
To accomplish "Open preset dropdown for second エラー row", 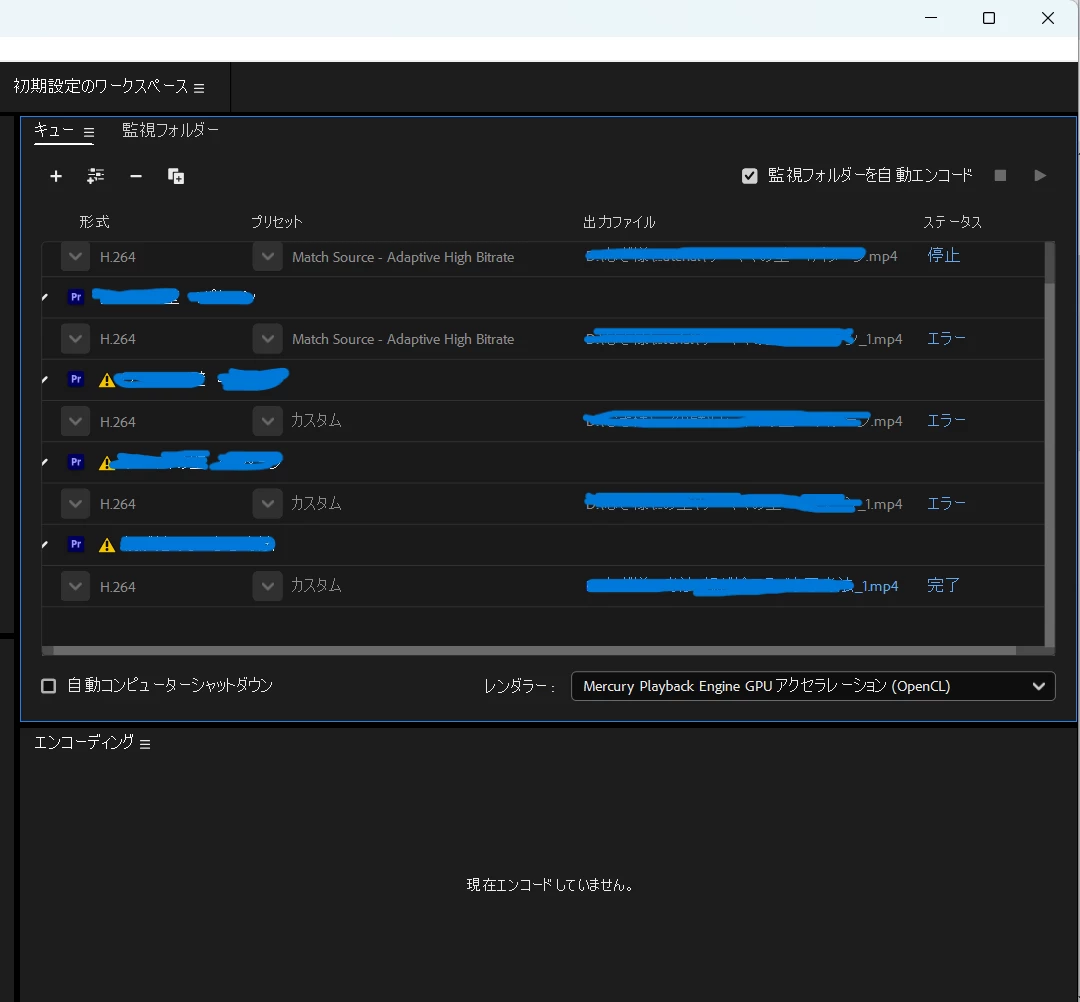I will pyautogui.click(x=267, y=421).
